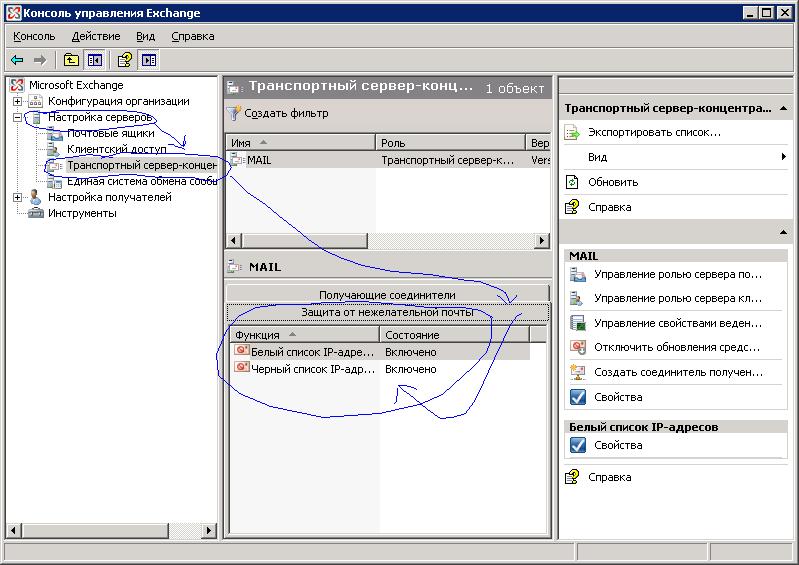
Task: Collapse the Настройка серверов tree node
Action: [17, 117]
